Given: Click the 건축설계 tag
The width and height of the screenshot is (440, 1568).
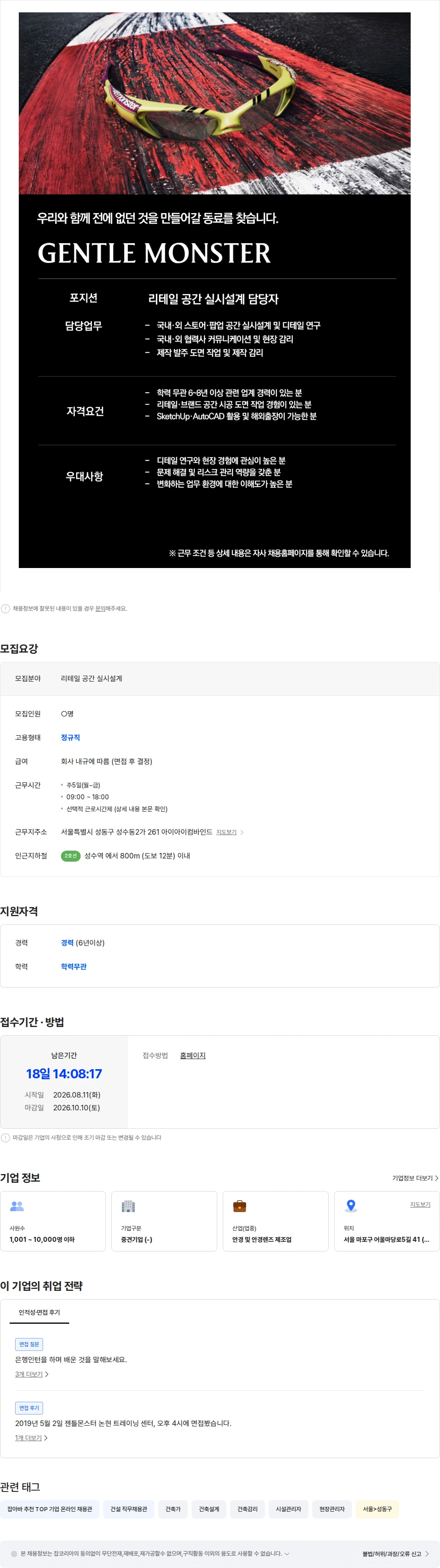Looking at the screenshot, I should click(x=209, y=1509).
